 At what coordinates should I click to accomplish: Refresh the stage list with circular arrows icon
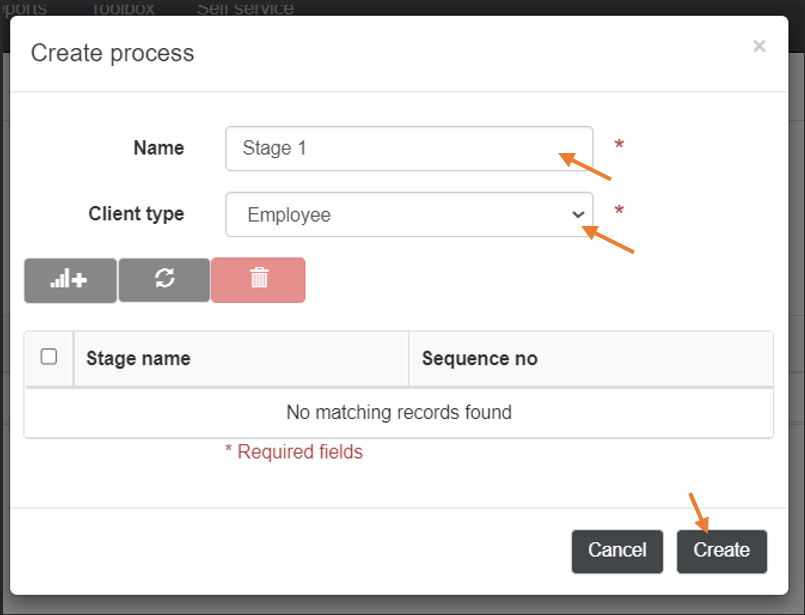[163, 280]
